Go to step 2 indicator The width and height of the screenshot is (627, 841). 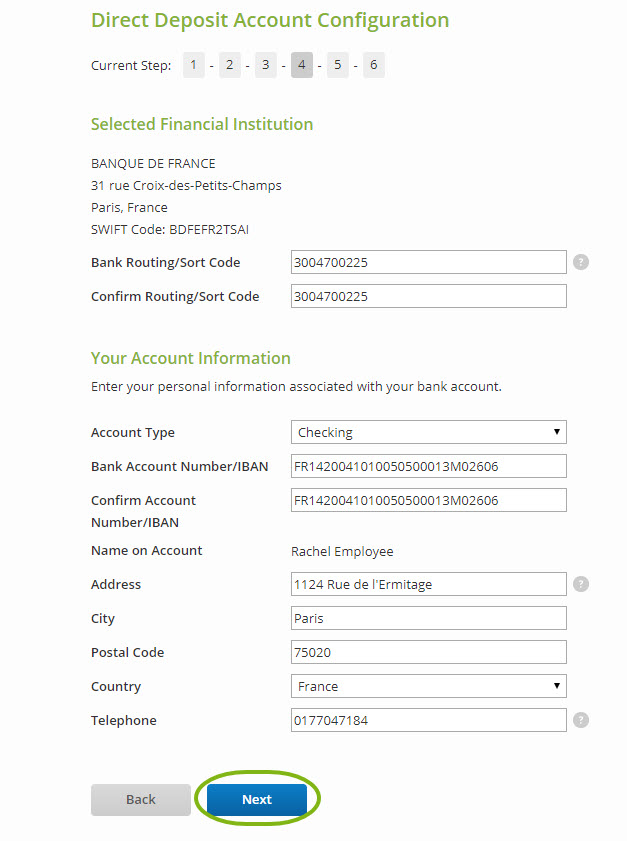click(230, 65)
